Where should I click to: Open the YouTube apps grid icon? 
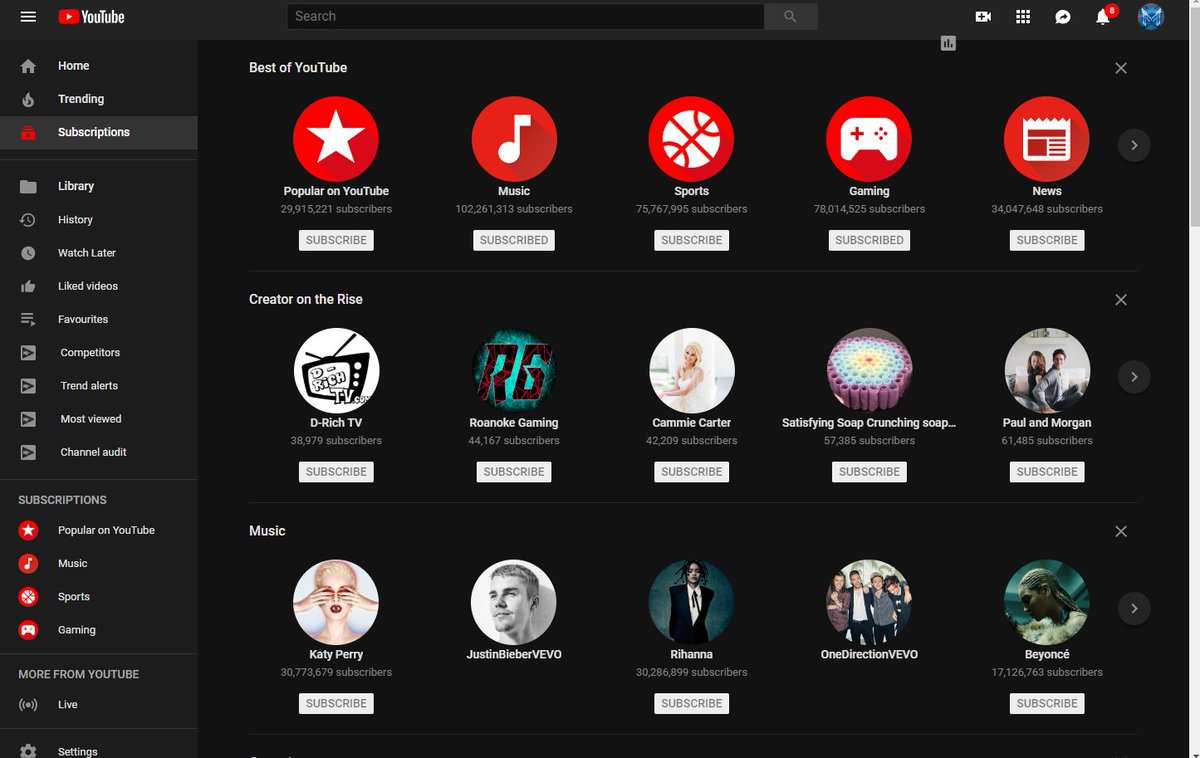point(1023,17)
